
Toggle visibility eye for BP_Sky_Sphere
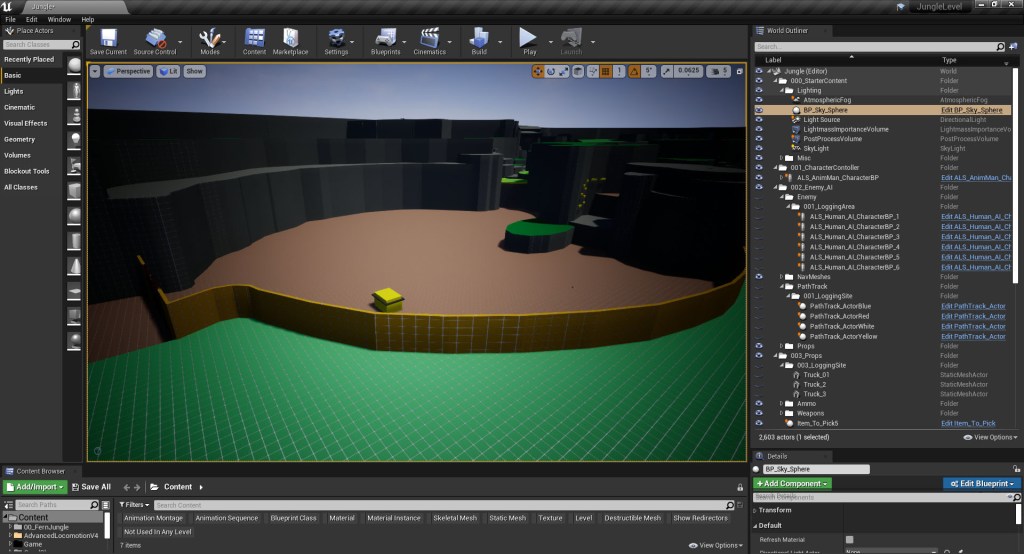[759, 110]
